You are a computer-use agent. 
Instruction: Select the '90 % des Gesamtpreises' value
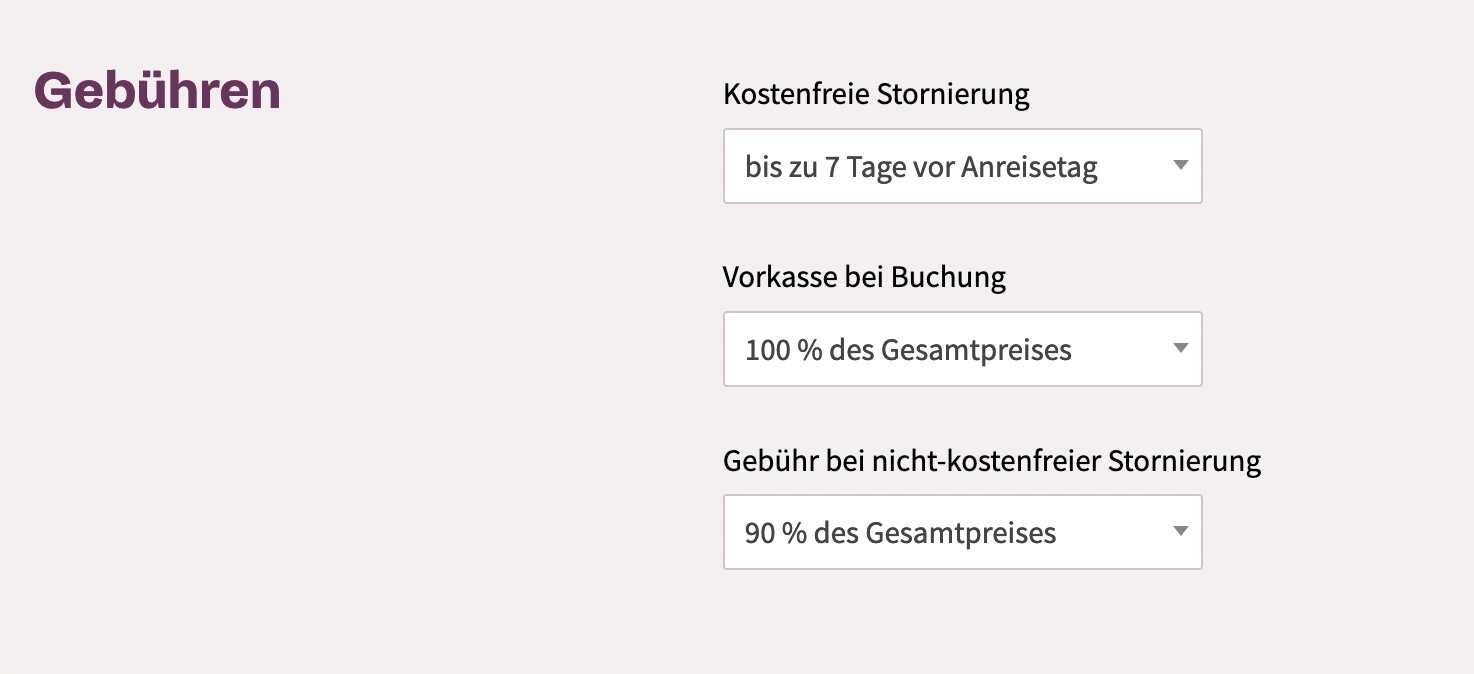click(x=900, y=533)
